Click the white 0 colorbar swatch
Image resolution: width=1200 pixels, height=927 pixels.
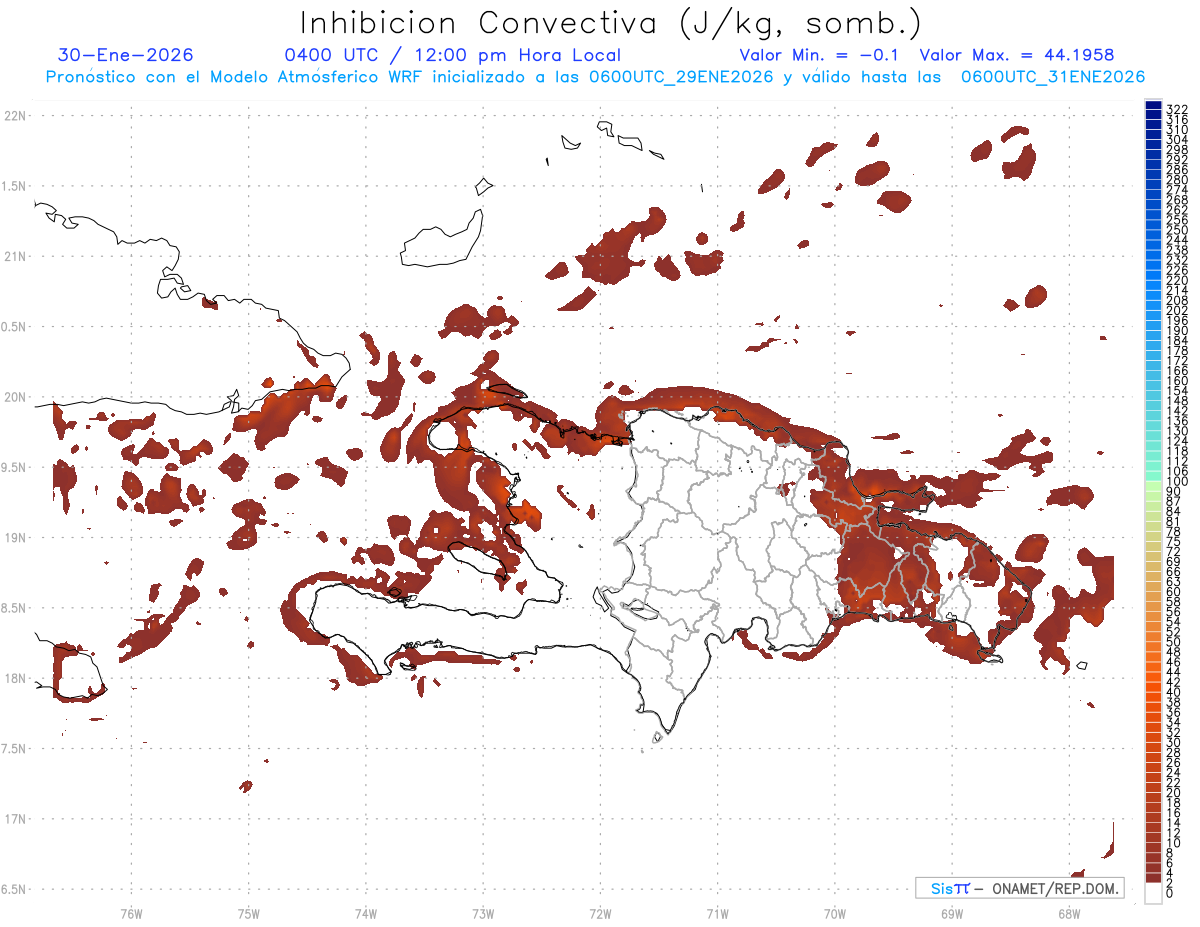coord(1153,892)
